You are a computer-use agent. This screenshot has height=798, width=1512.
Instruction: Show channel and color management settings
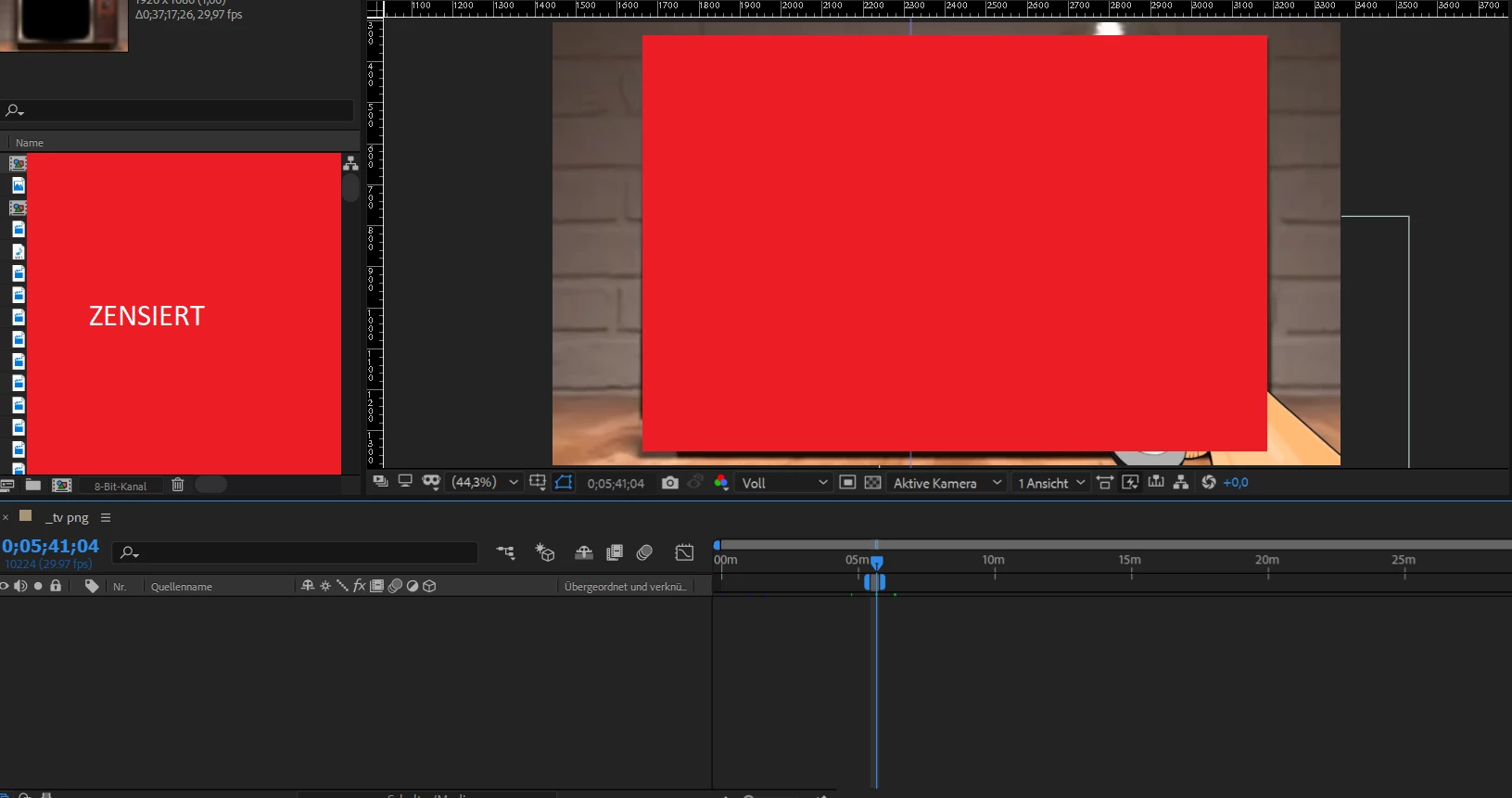[720, 482]
